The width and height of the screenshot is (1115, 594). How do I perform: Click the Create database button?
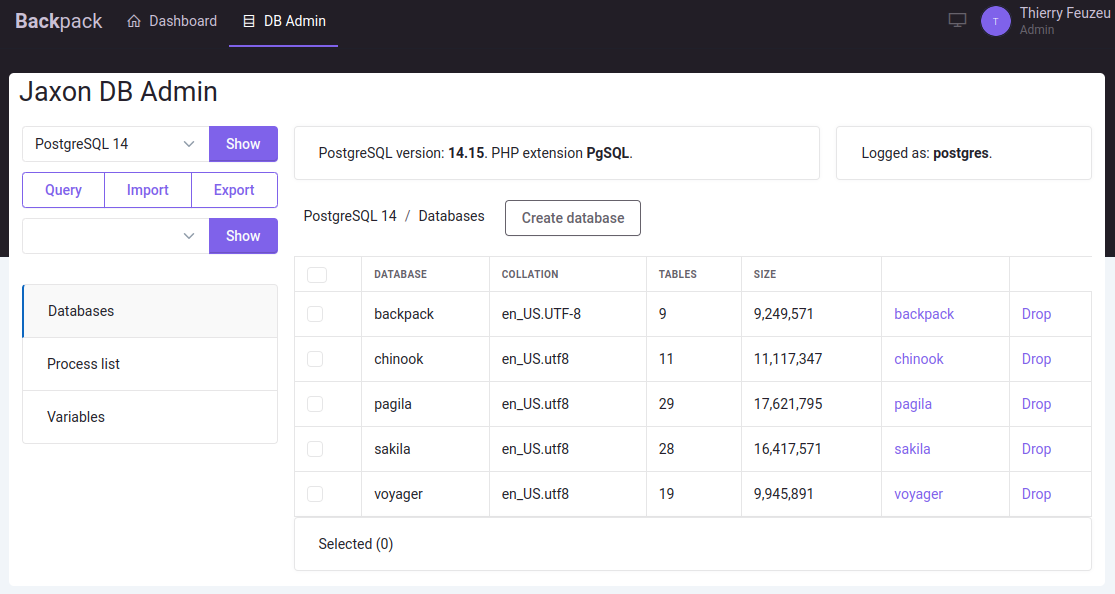pos(573,218)
